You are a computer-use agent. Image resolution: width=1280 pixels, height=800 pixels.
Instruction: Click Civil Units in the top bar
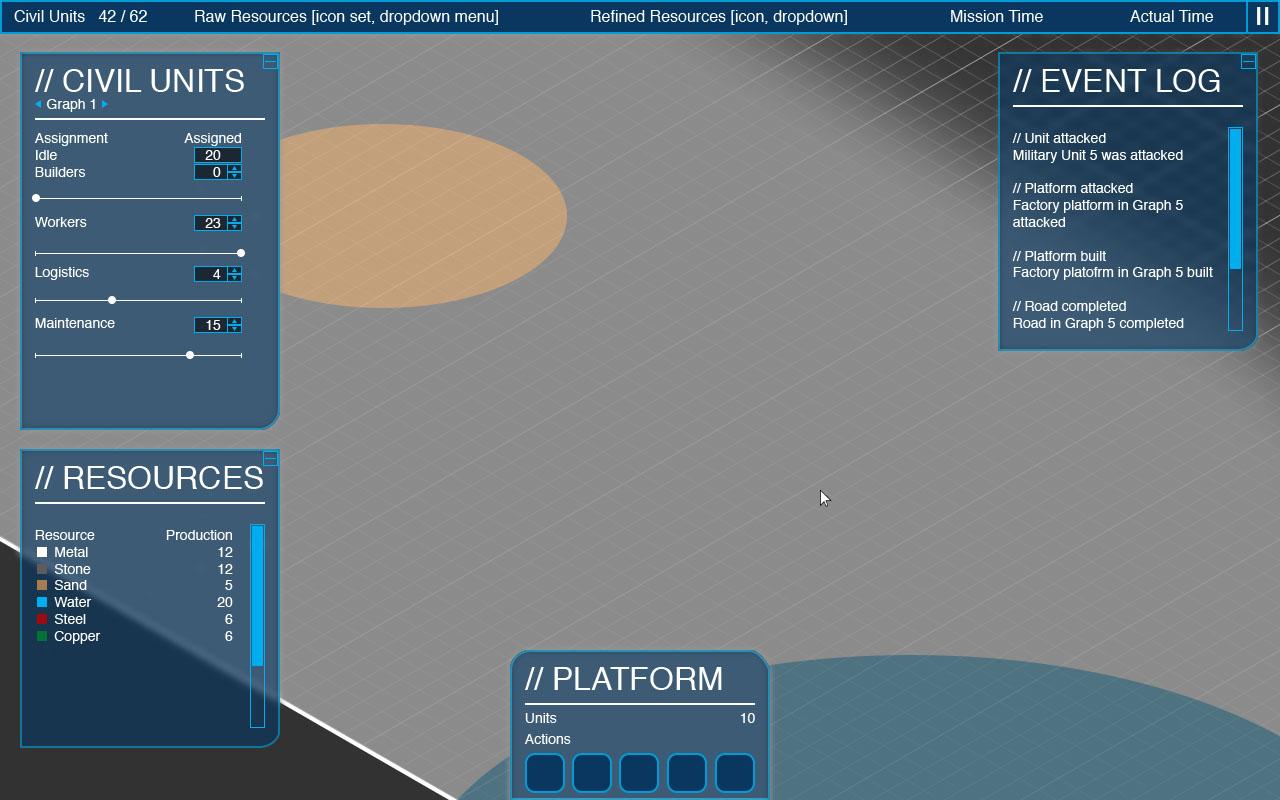pyautogui.click(x=80, y=16)
